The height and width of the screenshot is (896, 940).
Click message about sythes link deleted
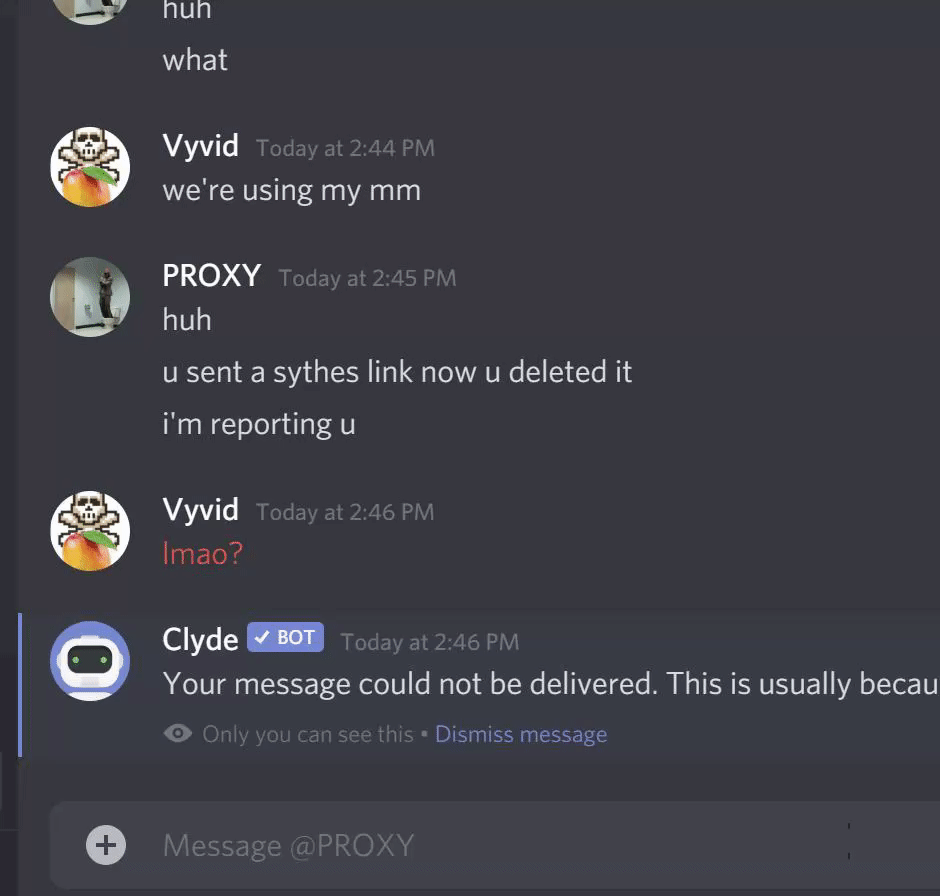(397, 372)
